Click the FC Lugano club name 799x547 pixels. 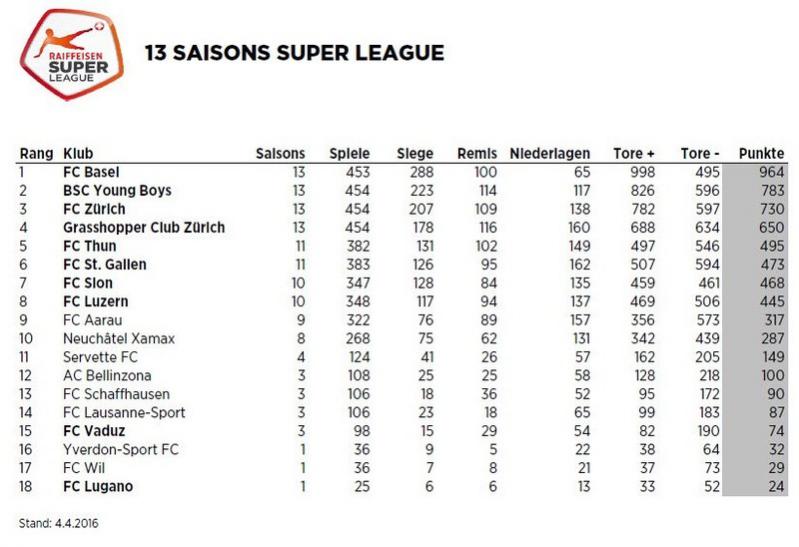[x=96, y=486]
